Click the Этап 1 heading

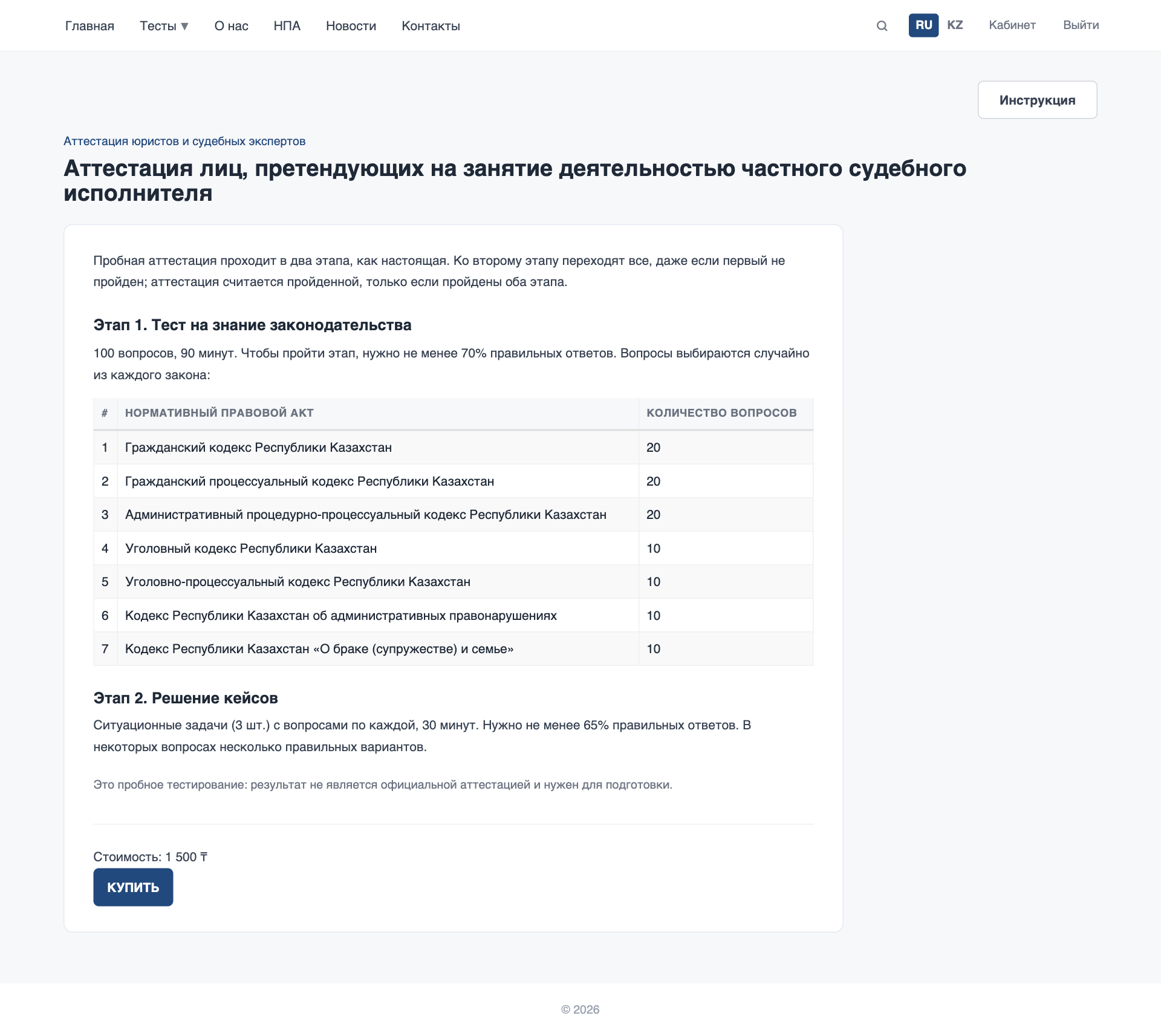coord(252,325)
